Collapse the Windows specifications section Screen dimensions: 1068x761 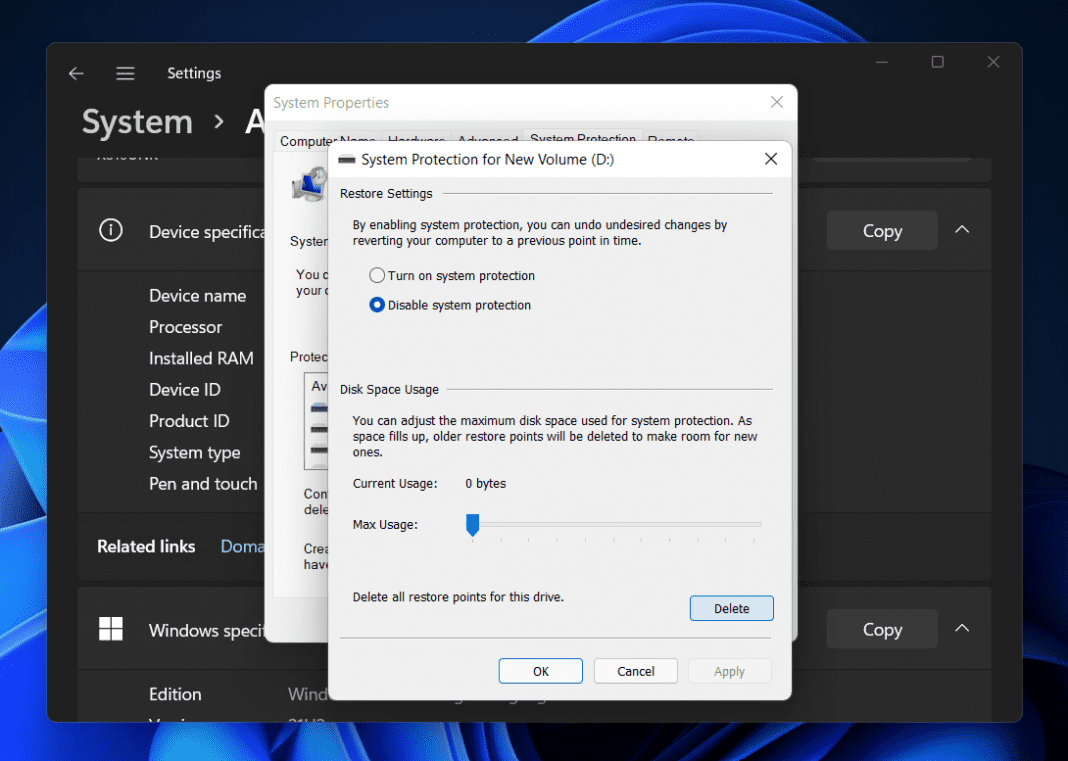(961, 628)
